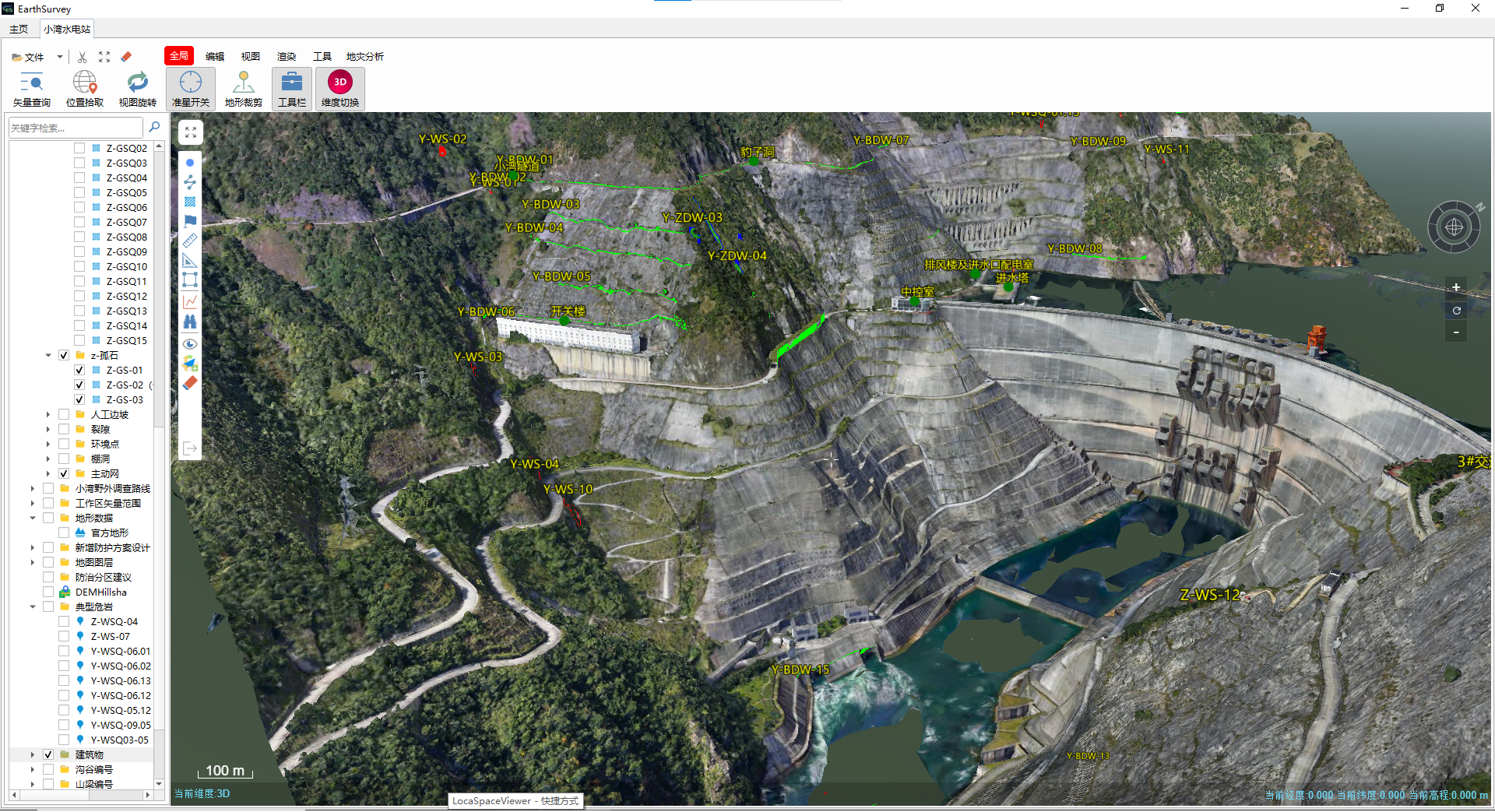Collapse the 典型危岩 folder
The image size is (1495, 812).
point(33,606)
